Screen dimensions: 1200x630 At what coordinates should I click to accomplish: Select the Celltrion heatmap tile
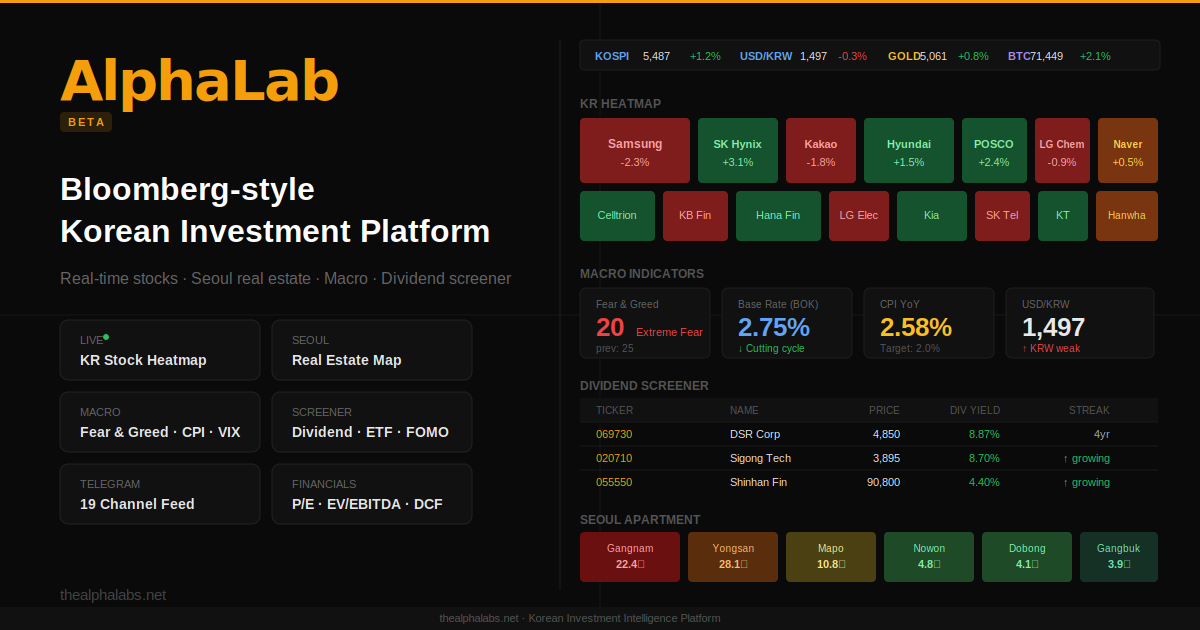(617, 216)
